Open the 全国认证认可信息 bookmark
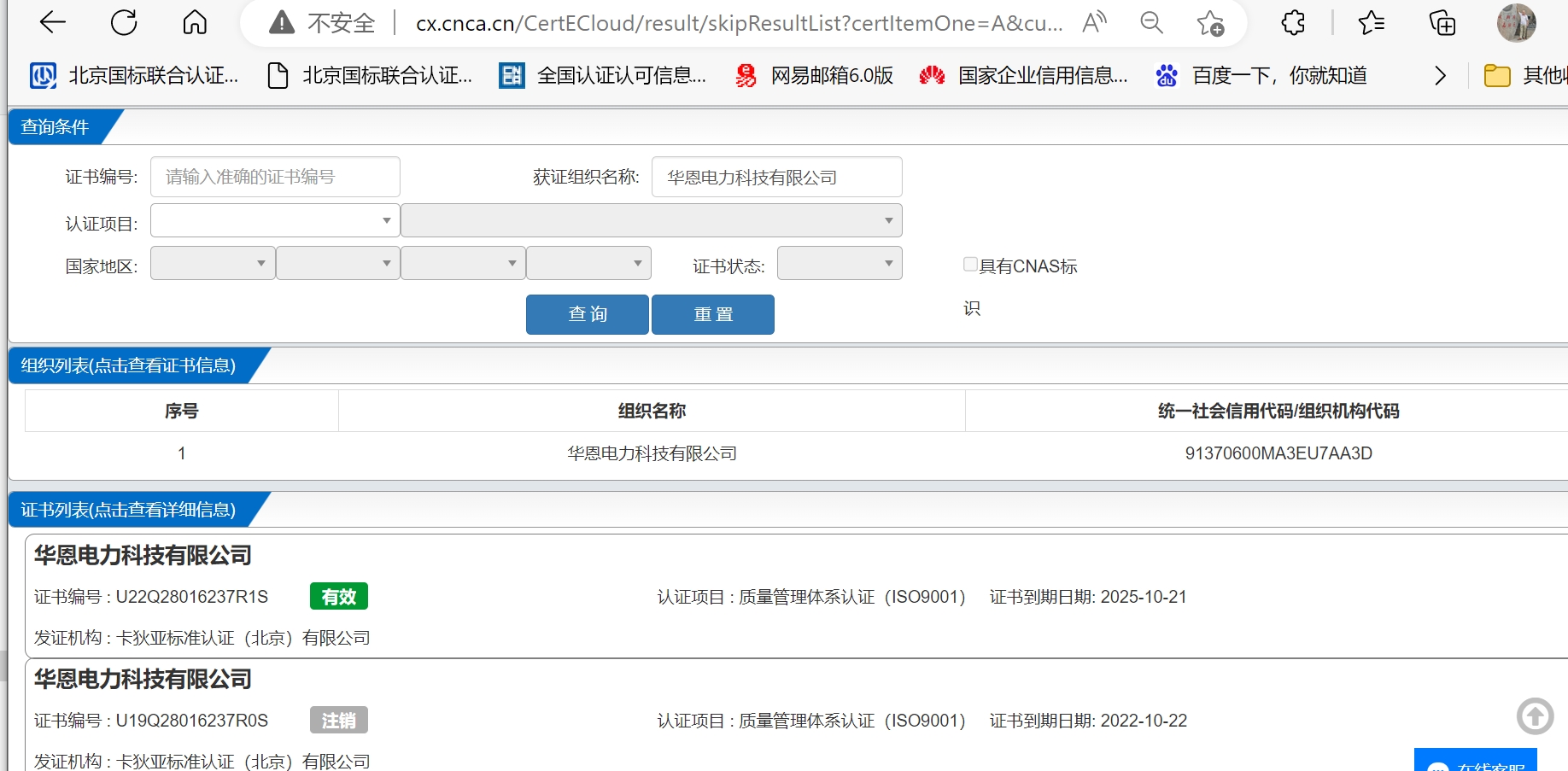The height and width of the screenshot is (771, 1568). pos(603,76)
